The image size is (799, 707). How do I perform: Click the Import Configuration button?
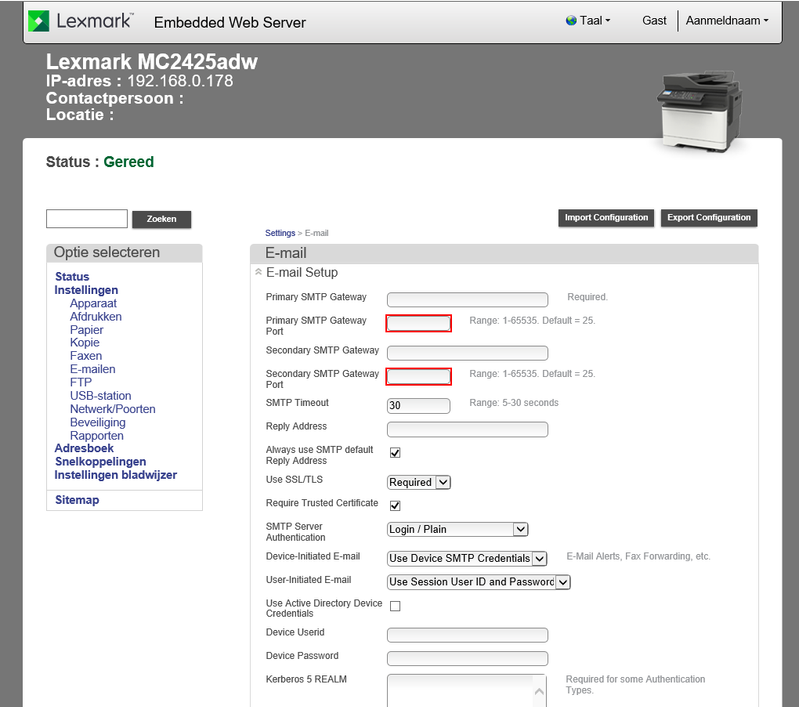607,218
